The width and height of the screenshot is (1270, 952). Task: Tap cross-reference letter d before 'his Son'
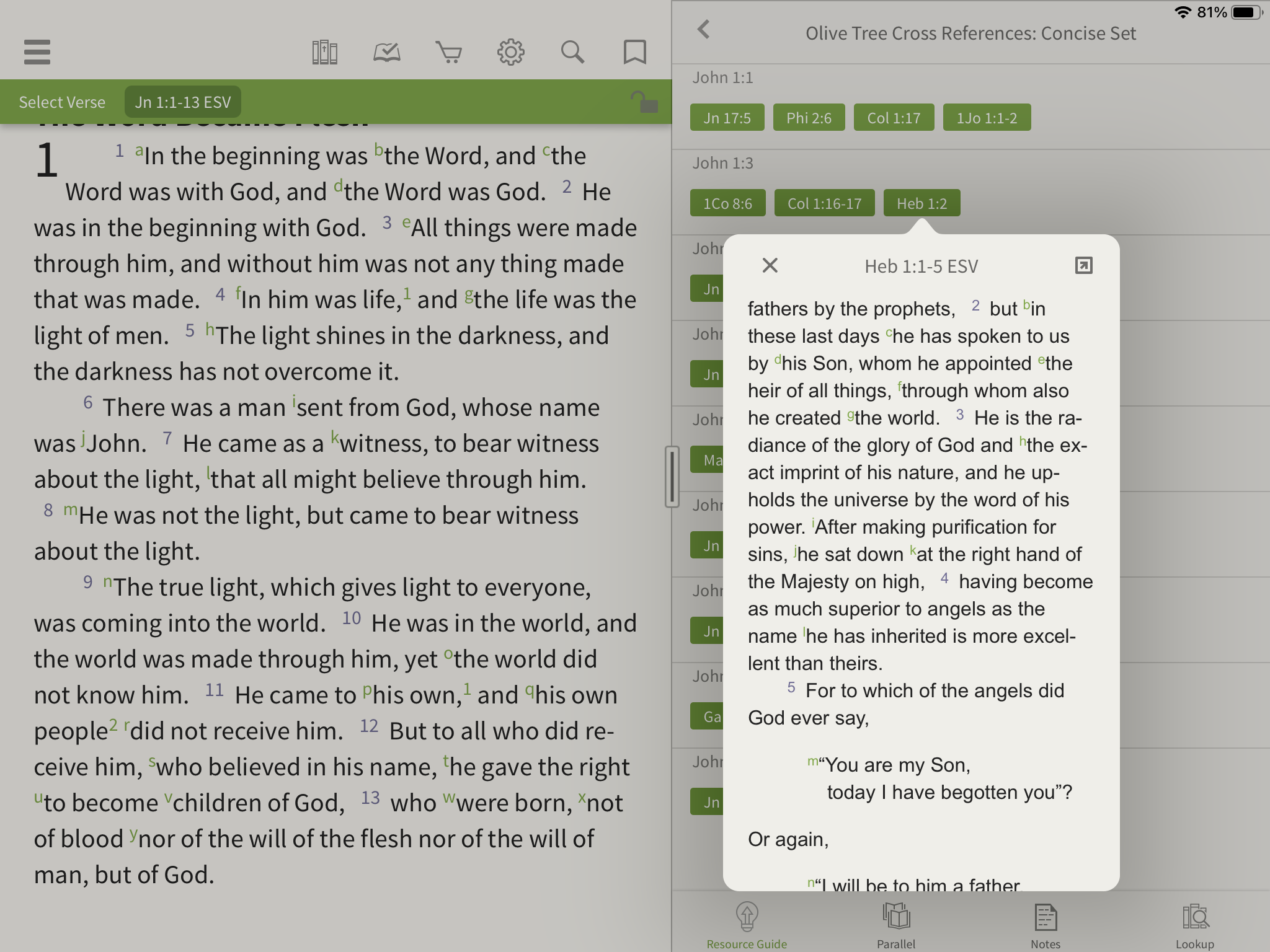pyautogui.click(x=778, y=358)
